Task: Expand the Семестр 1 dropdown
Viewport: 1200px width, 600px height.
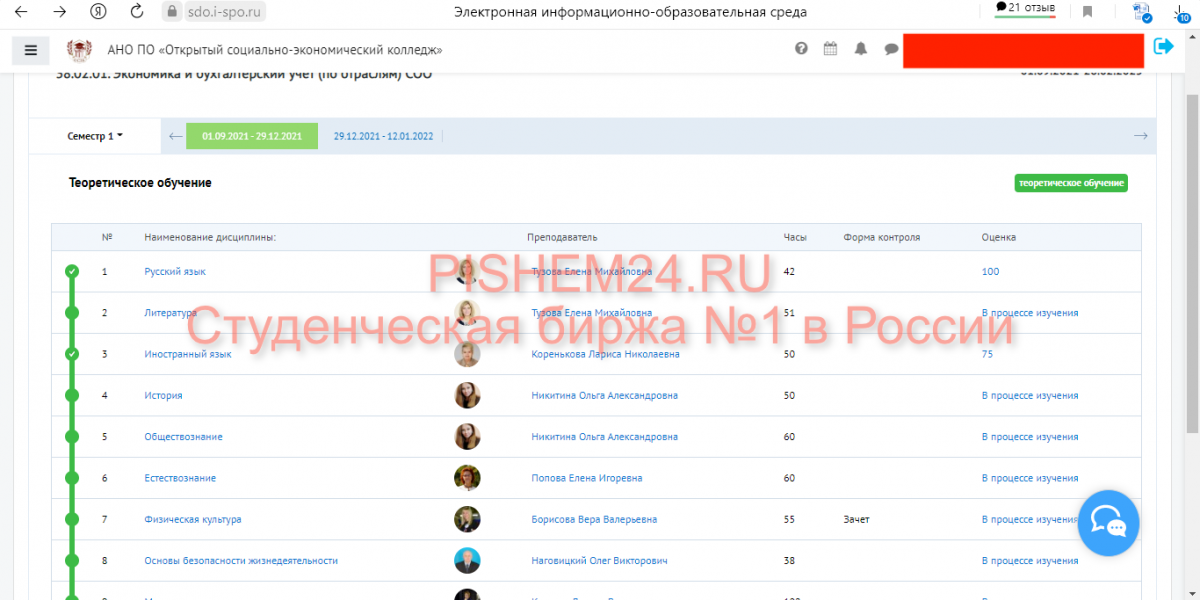Action: pos(95,136)
